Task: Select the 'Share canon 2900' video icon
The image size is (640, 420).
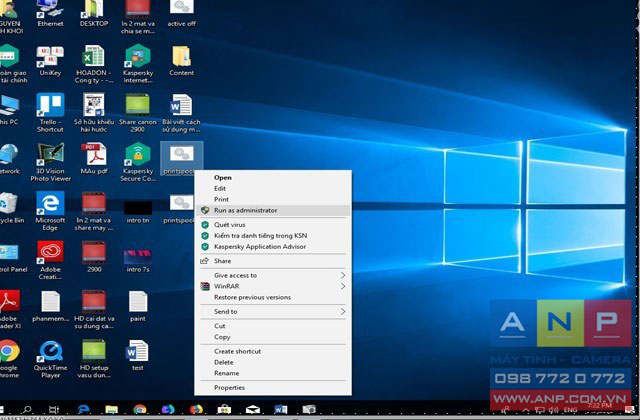Action: [138, 113]
